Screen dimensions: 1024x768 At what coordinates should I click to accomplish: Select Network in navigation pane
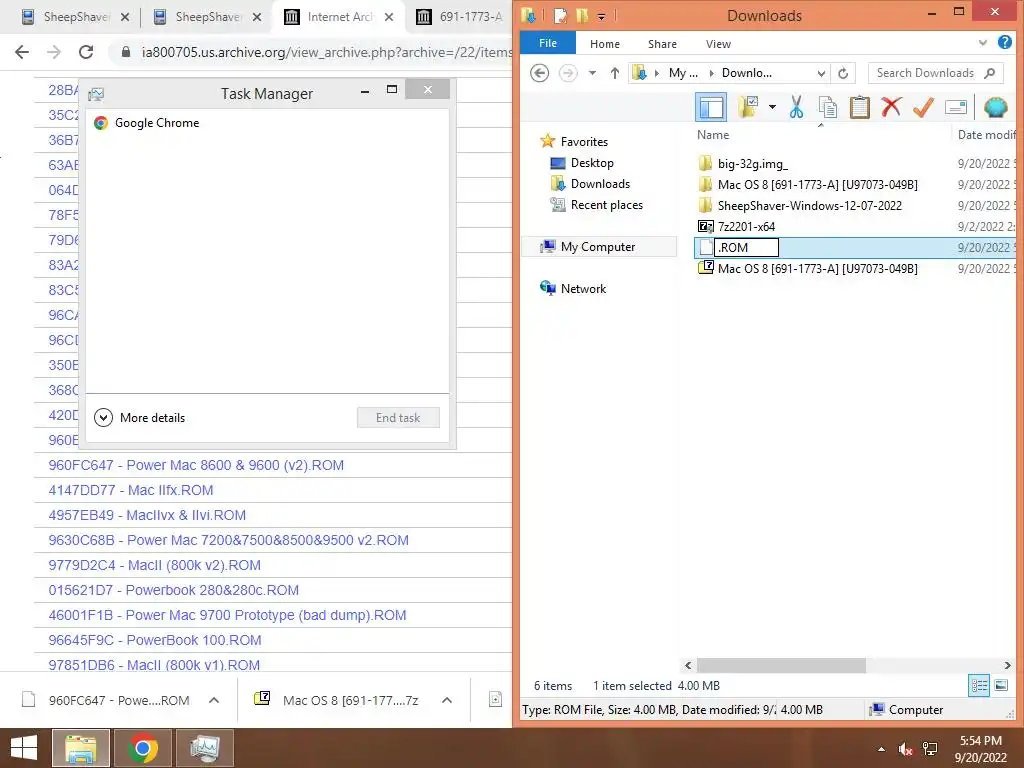[583, 289]
